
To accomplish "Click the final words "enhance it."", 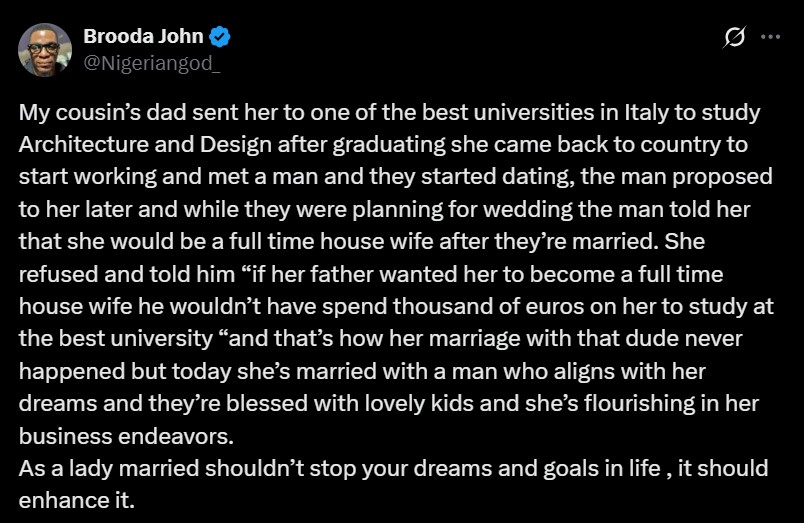I will pos(76,500).
